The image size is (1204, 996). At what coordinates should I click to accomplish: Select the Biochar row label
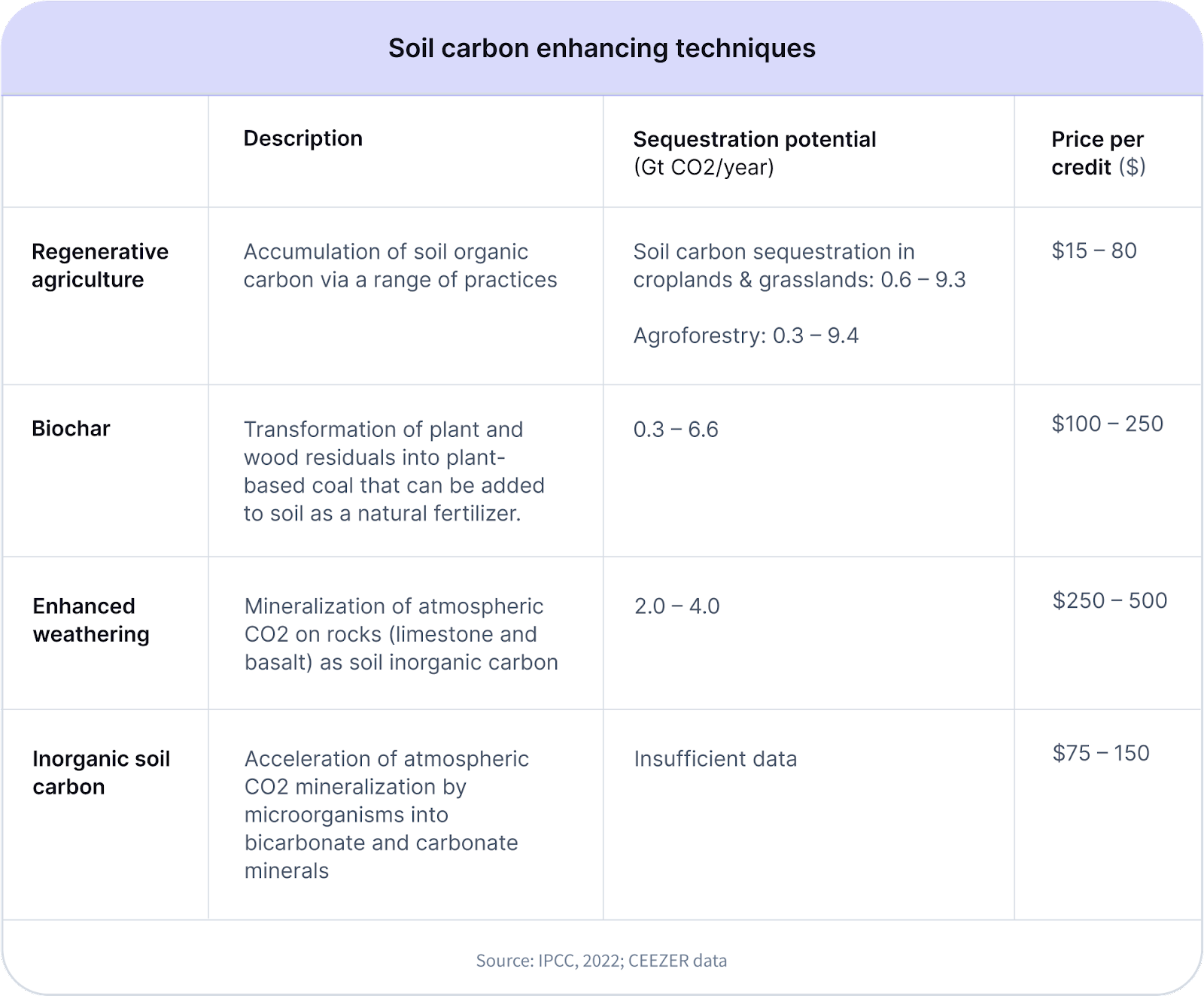(71, 429)
